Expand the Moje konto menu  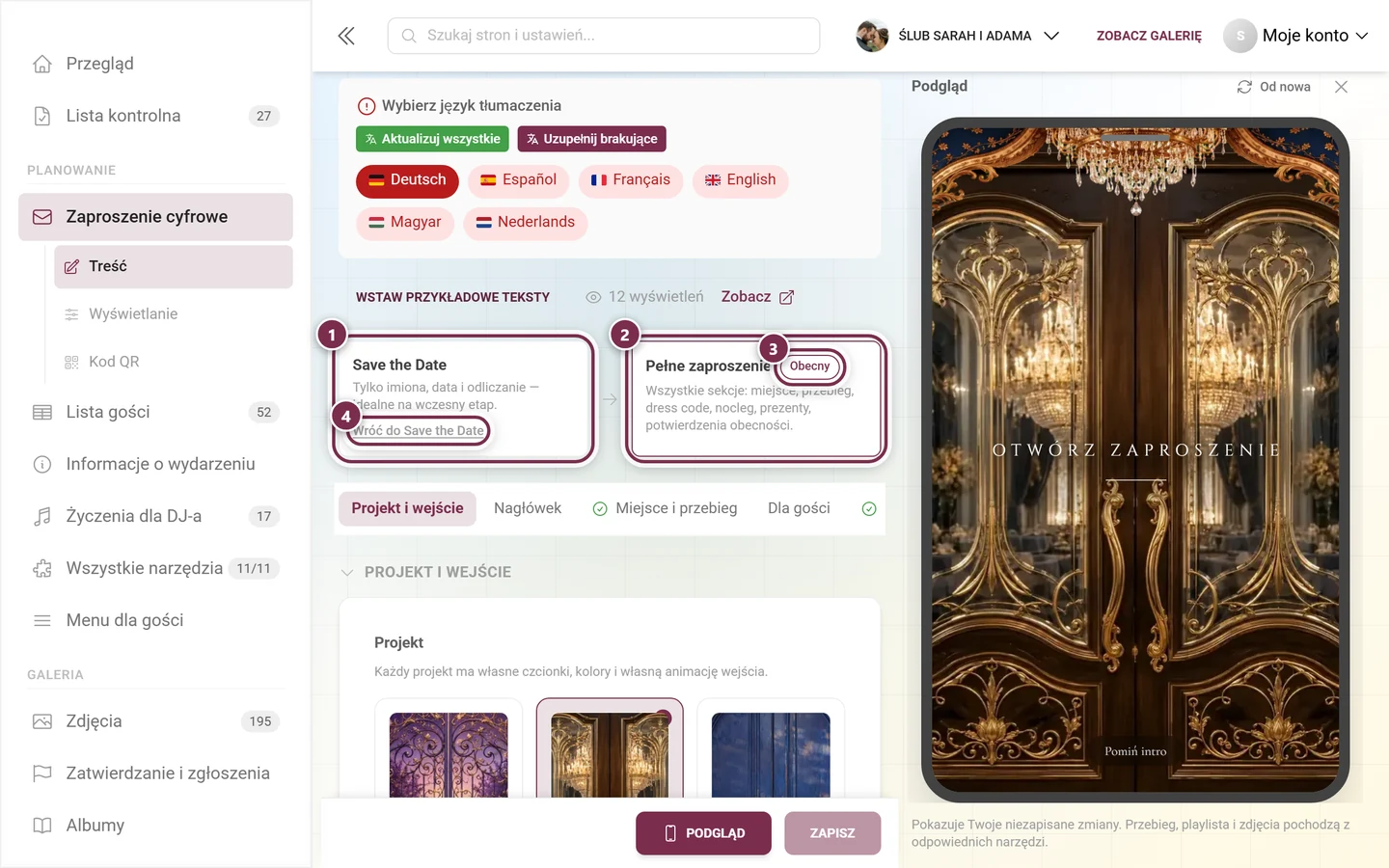pyautogui.click(x=1296, y=36)
